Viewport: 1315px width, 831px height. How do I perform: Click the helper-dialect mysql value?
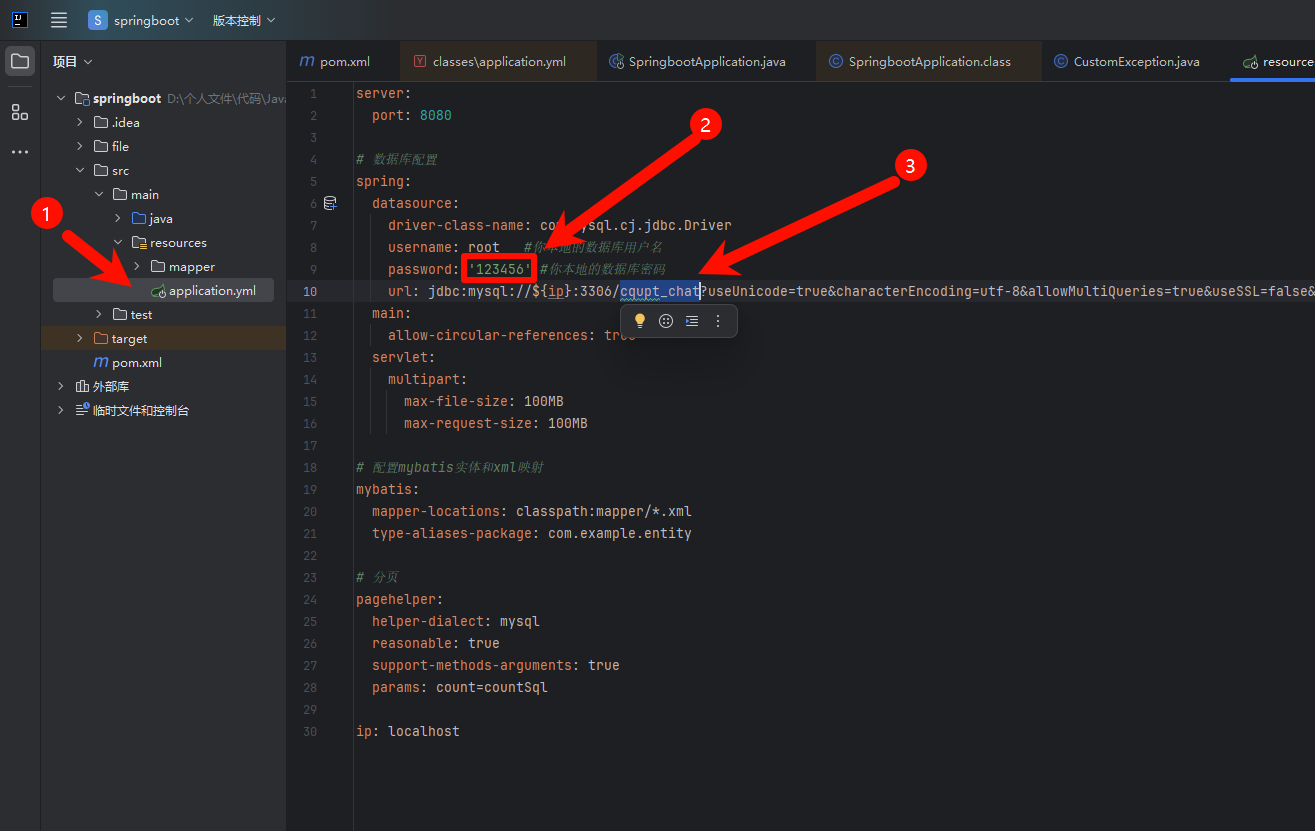coord(520,621)
